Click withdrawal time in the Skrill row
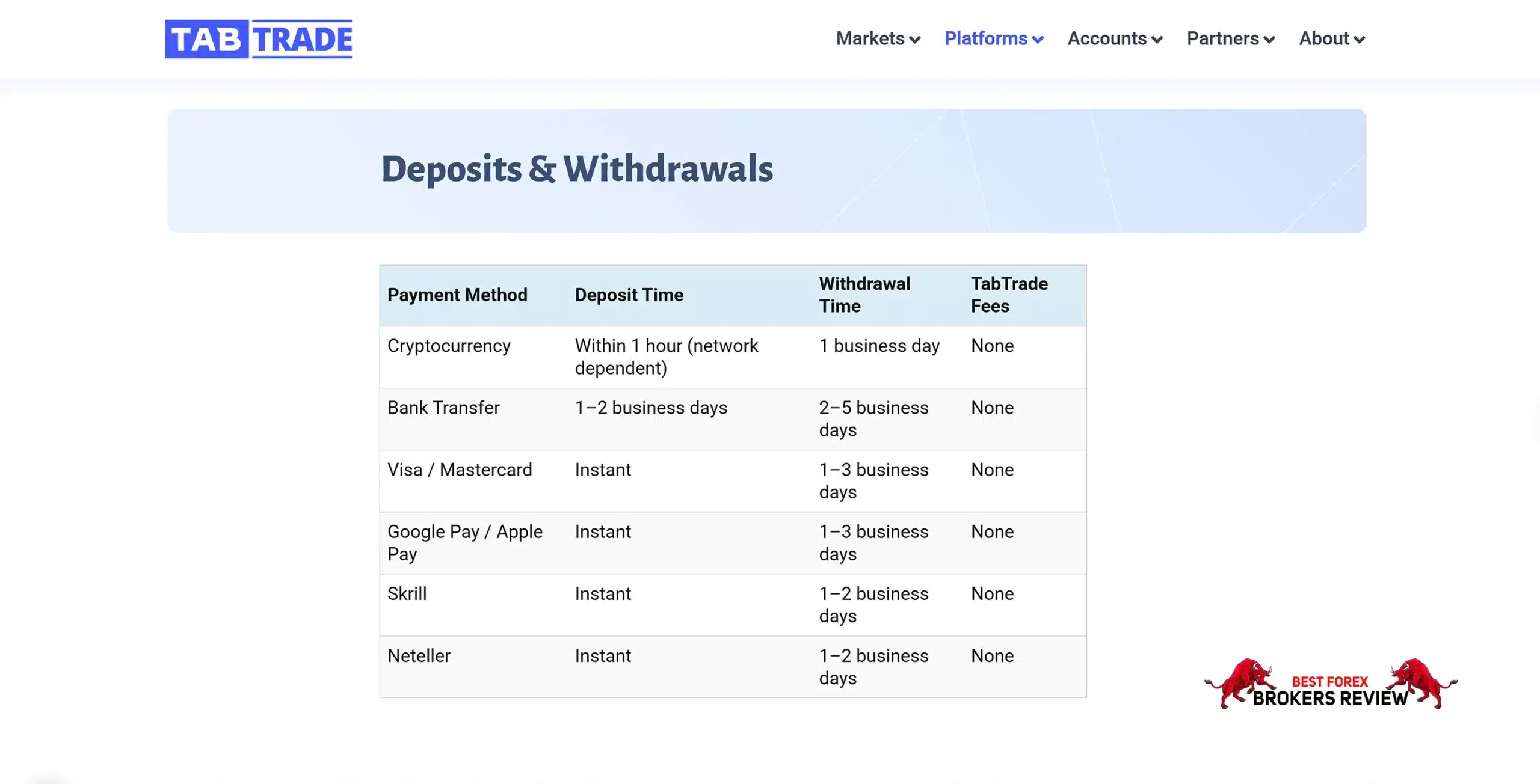1540x784 pixels. pyautogui.click(x=873, y=604)
